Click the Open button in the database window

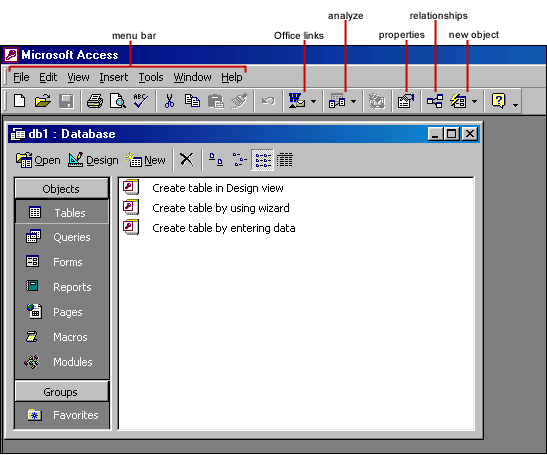[x=38, y=160]
